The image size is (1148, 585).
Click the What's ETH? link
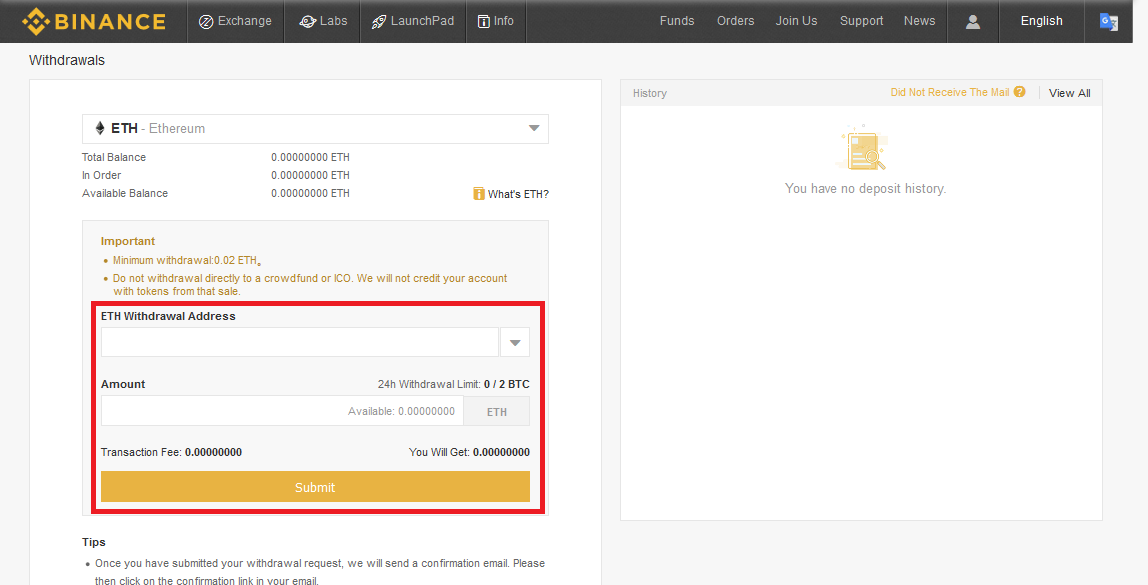518,194
